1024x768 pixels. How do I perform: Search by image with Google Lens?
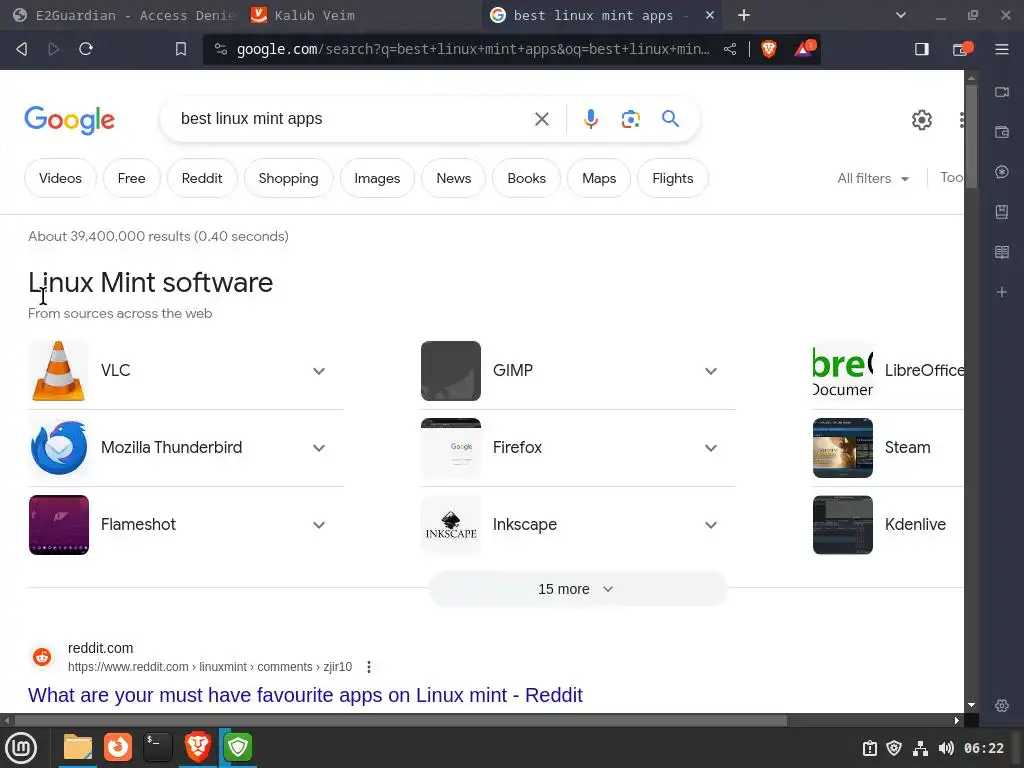pyautogui.click(x=630, y=119)
